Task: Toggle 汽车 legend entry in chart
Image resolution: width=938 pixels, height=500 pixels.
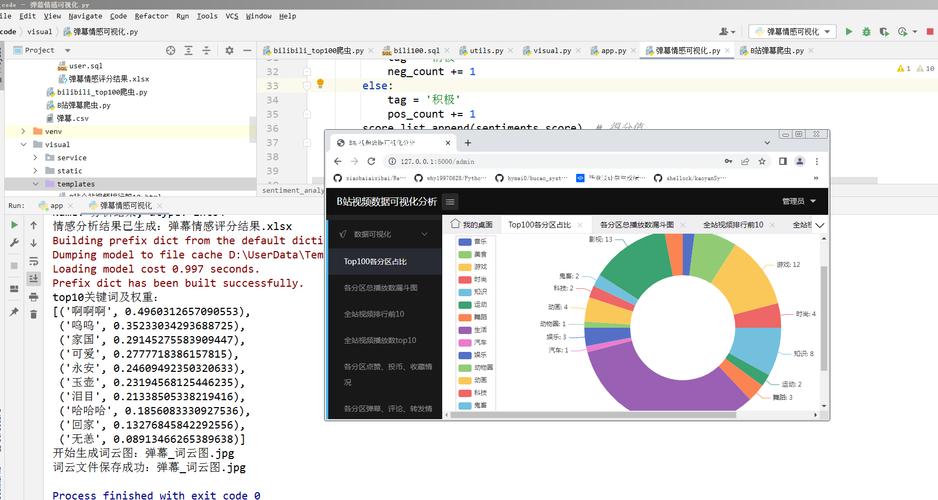Action: click(473, 342)
